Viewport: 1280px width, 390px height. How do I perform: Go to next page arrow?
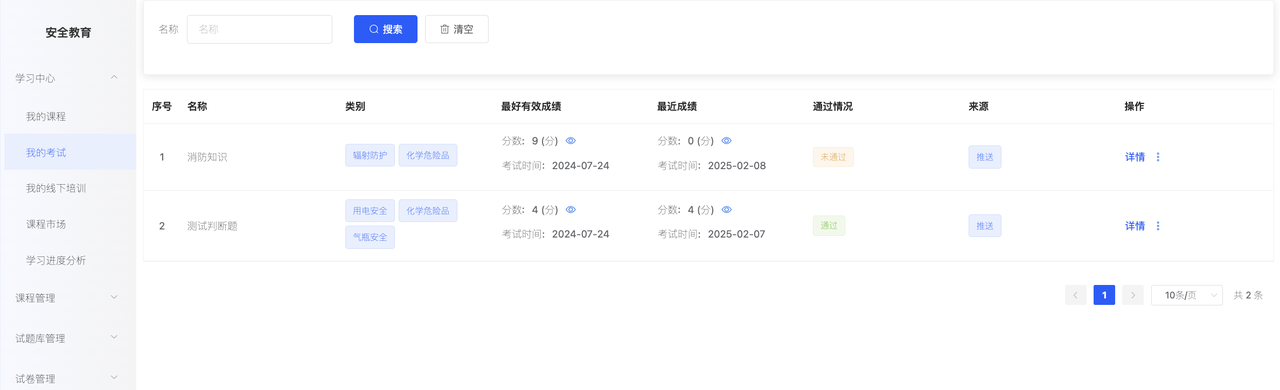pos(1133,295)
